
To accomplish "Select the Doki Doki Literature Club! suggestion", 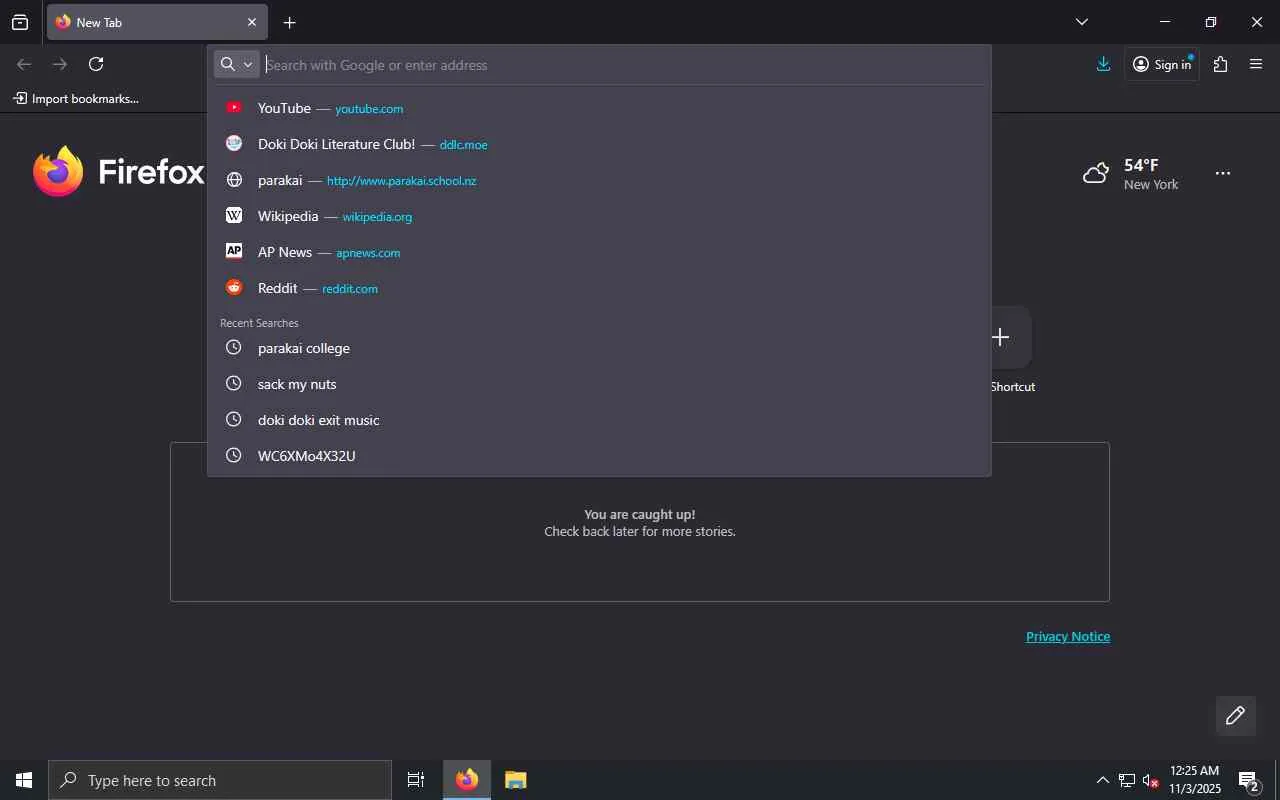I will pos(599,144).
